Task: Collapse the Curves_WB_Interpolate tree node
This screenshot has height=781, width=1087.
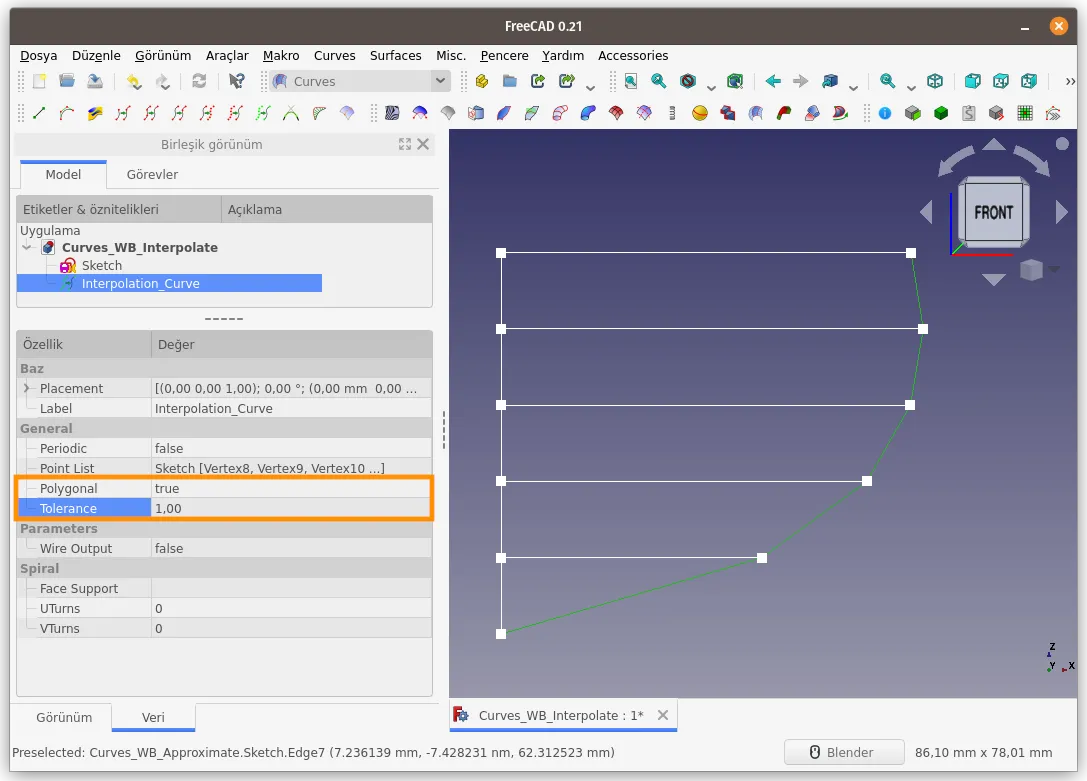Action: pos(27,247)
